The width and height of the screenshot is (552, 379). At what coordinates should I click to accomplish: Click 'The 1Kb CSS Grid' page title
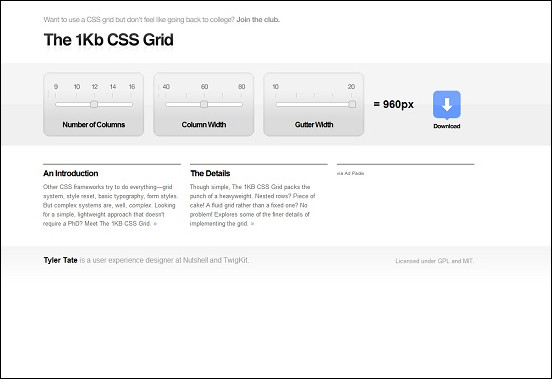pyautogui.click(x=108, y=40)
